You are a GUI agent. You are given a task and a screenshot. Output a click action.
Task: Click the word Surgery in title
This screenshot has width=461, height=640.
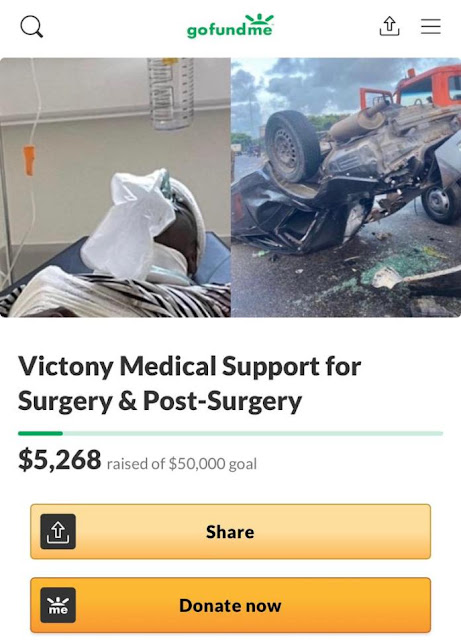pos(65,401)
